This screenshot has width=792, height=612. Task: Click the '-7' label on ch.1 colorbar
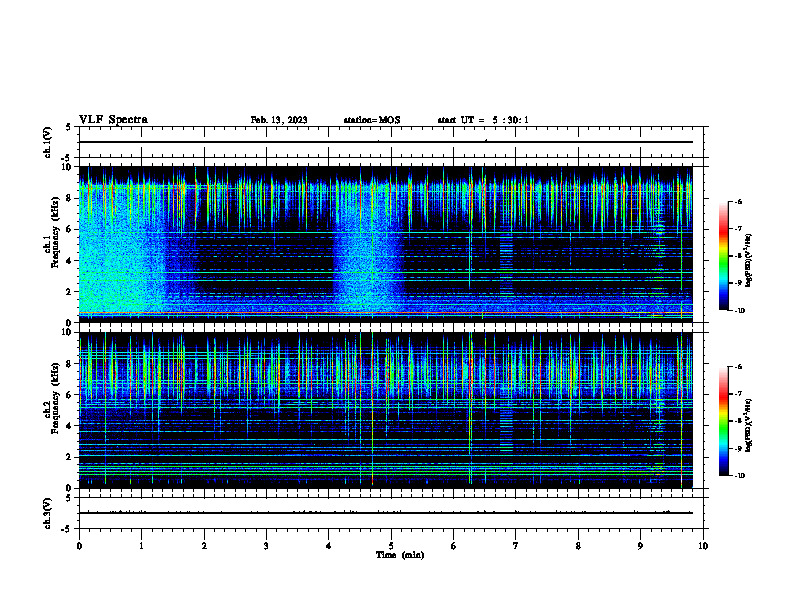point(738,229)
